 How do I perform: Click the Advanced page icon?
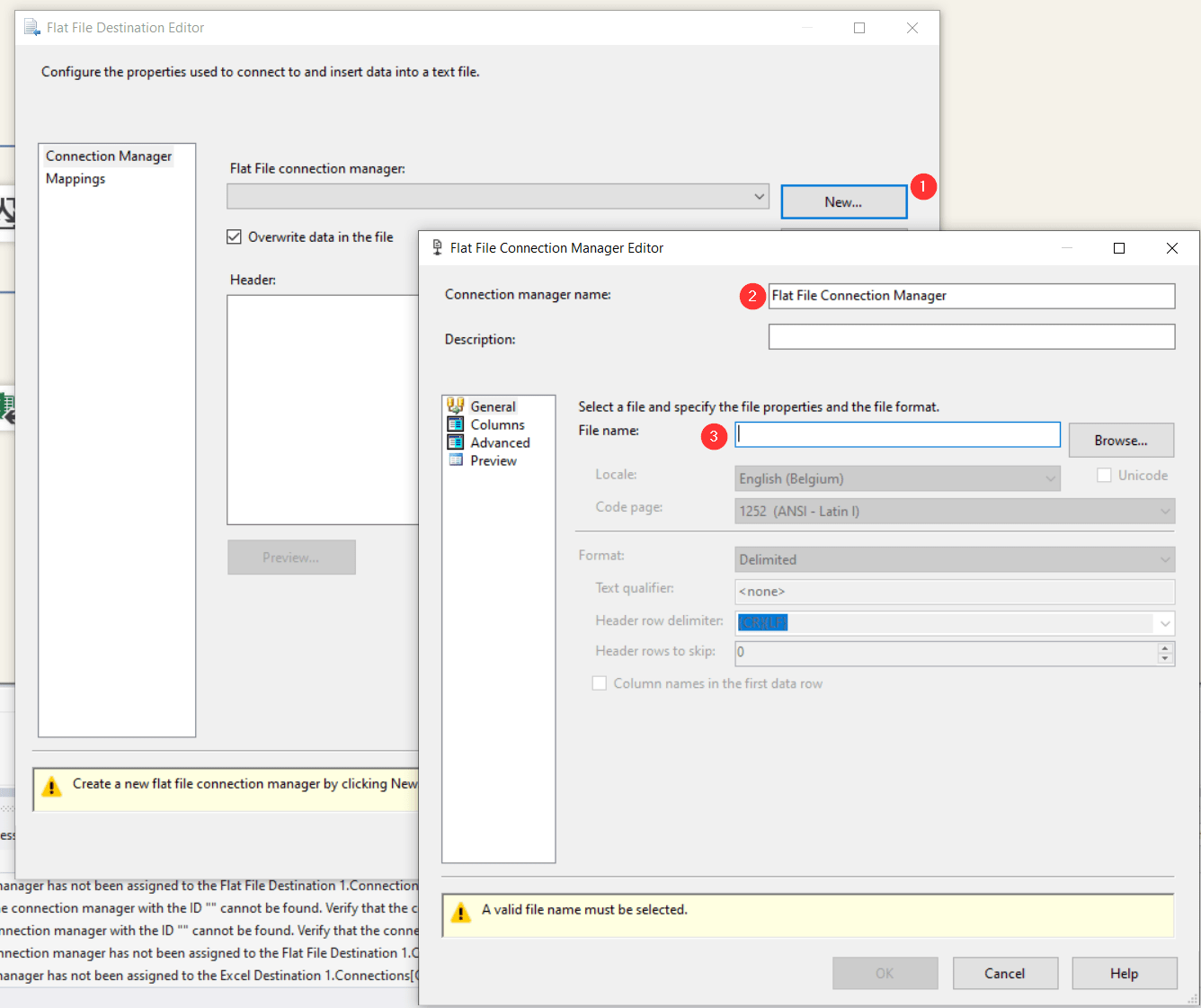tap(456, 442)
